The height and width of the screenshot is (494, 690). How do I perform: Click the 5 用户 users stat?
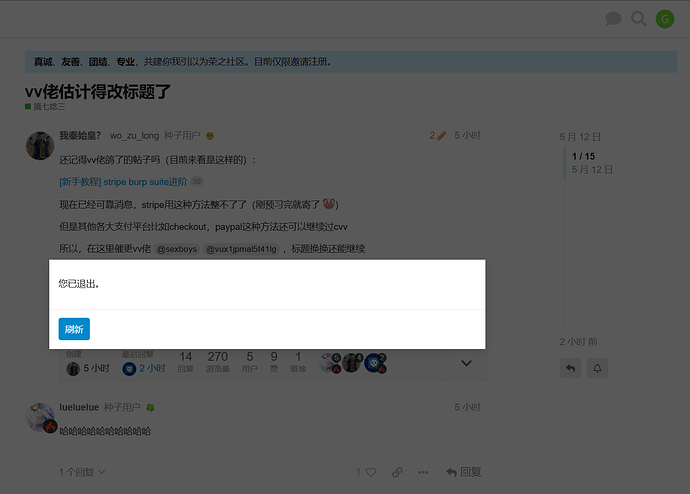pos(250,362)
